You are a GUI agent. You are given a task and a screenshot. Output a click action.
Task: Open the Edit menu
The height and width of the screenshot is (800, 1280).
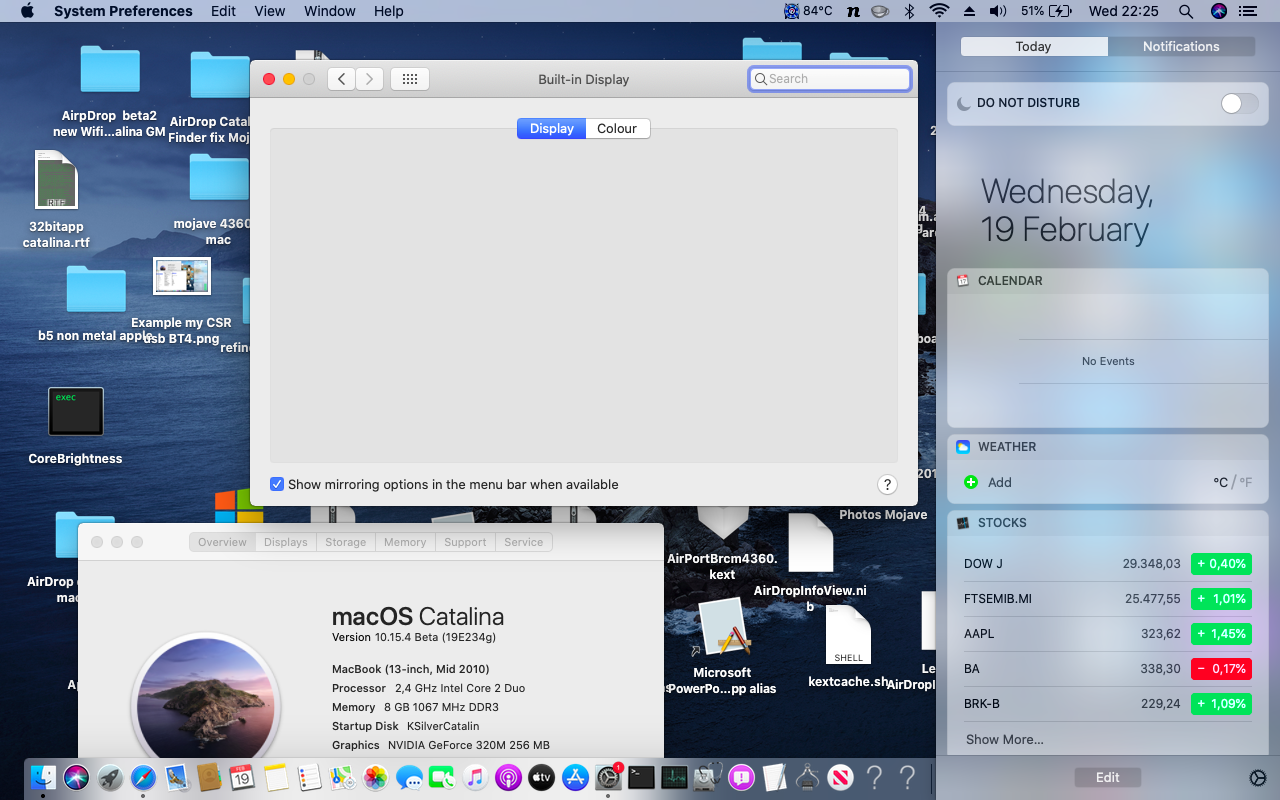click(x=223, y=11)
